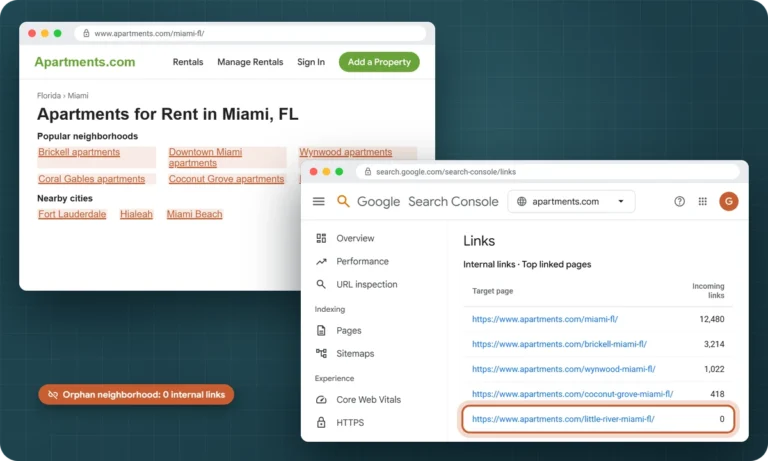Open the little-river-miami-fl target page link
The width and height of the screenshot is (768, 461).
click(x=563, y=419)
